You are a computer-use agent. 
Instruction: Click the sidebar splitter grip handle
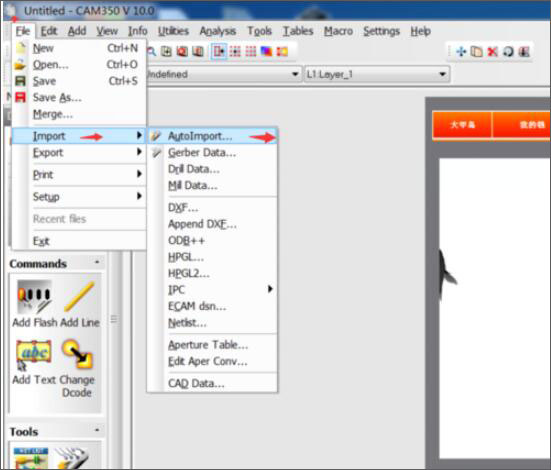[x=114, y=318]
